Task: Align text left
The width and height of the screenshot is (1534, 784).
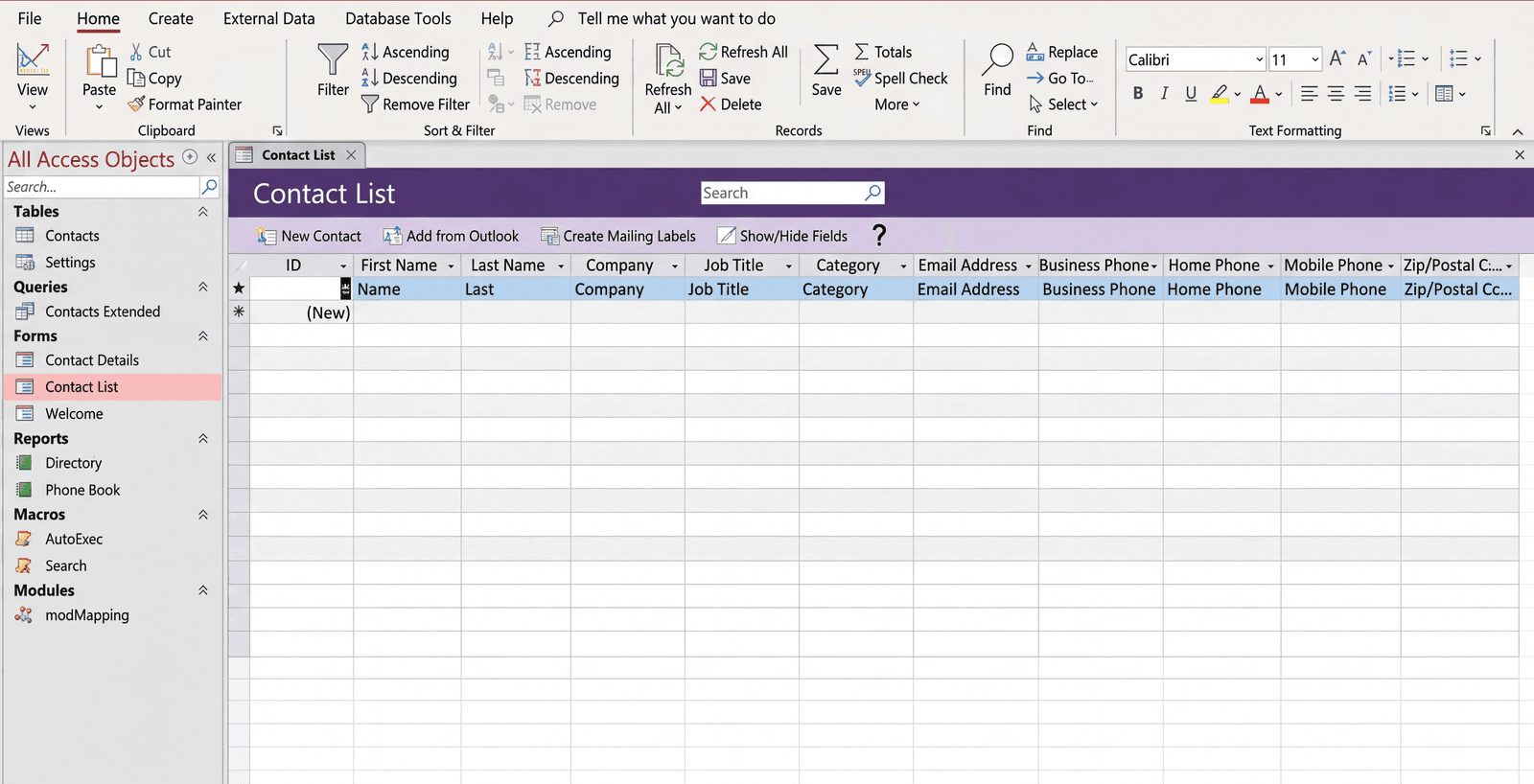Action: coord(1309,93)
